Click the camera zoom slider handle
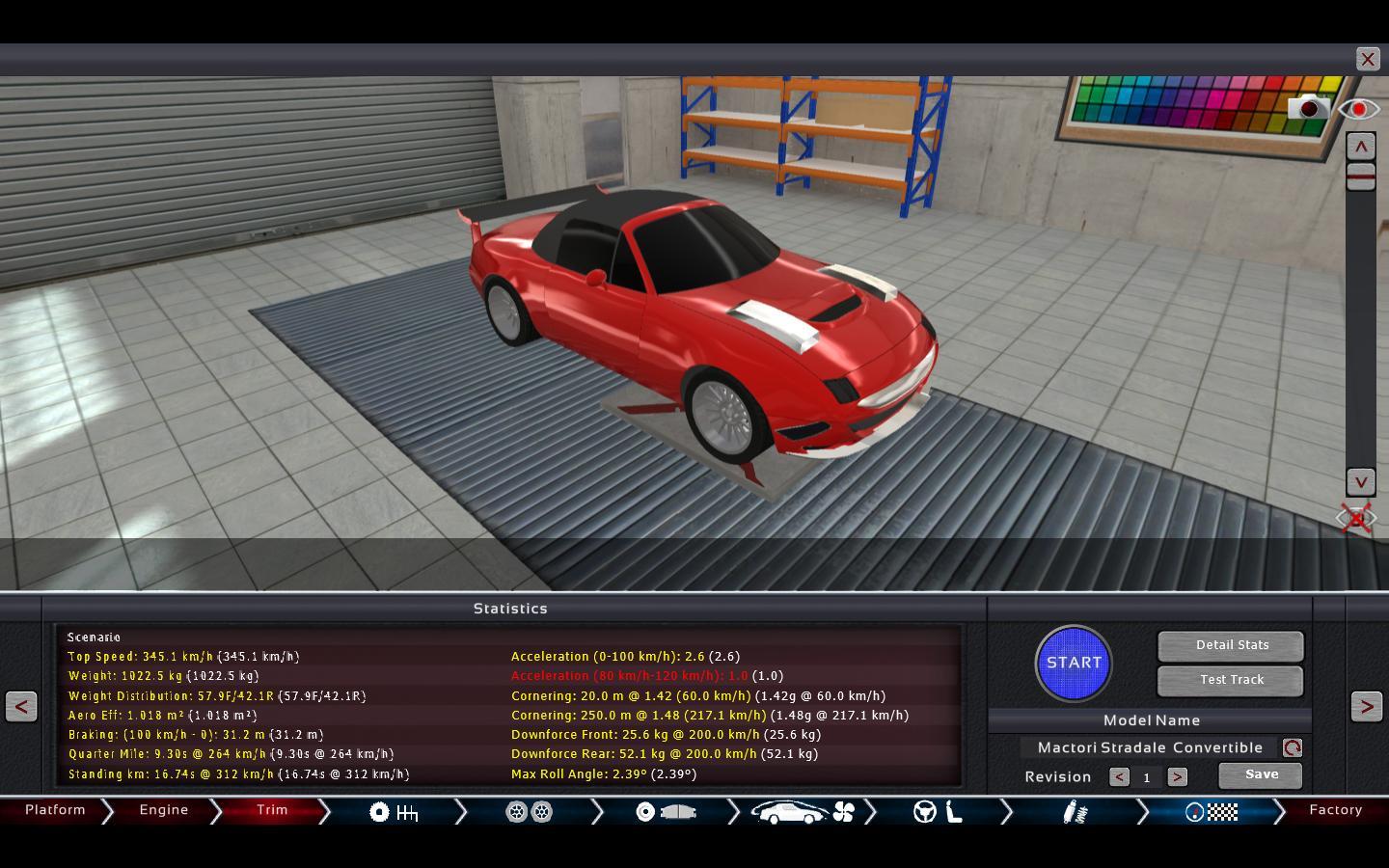 coord(1360,176)
